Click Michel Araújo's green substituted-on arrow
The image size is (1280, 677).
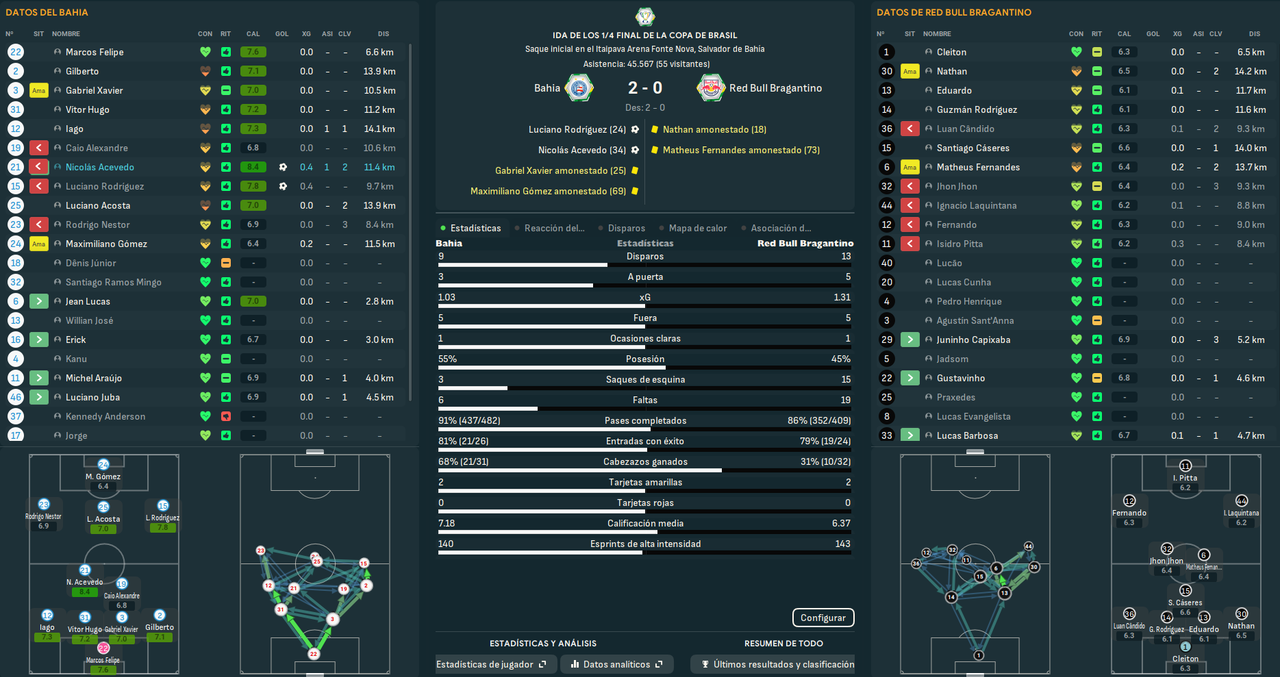tap(41, 378)
